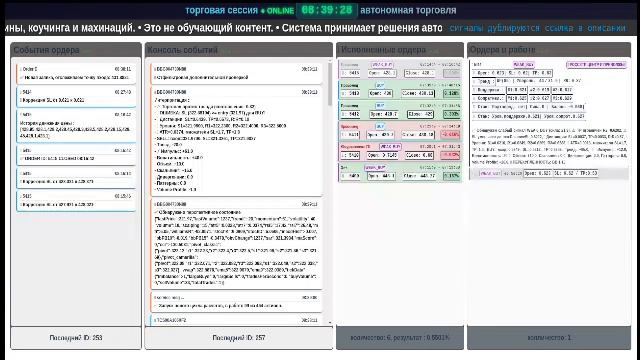Select the 'Ордера в работе' panel header
The image size is (640, 360).
[x=549, y=50]
